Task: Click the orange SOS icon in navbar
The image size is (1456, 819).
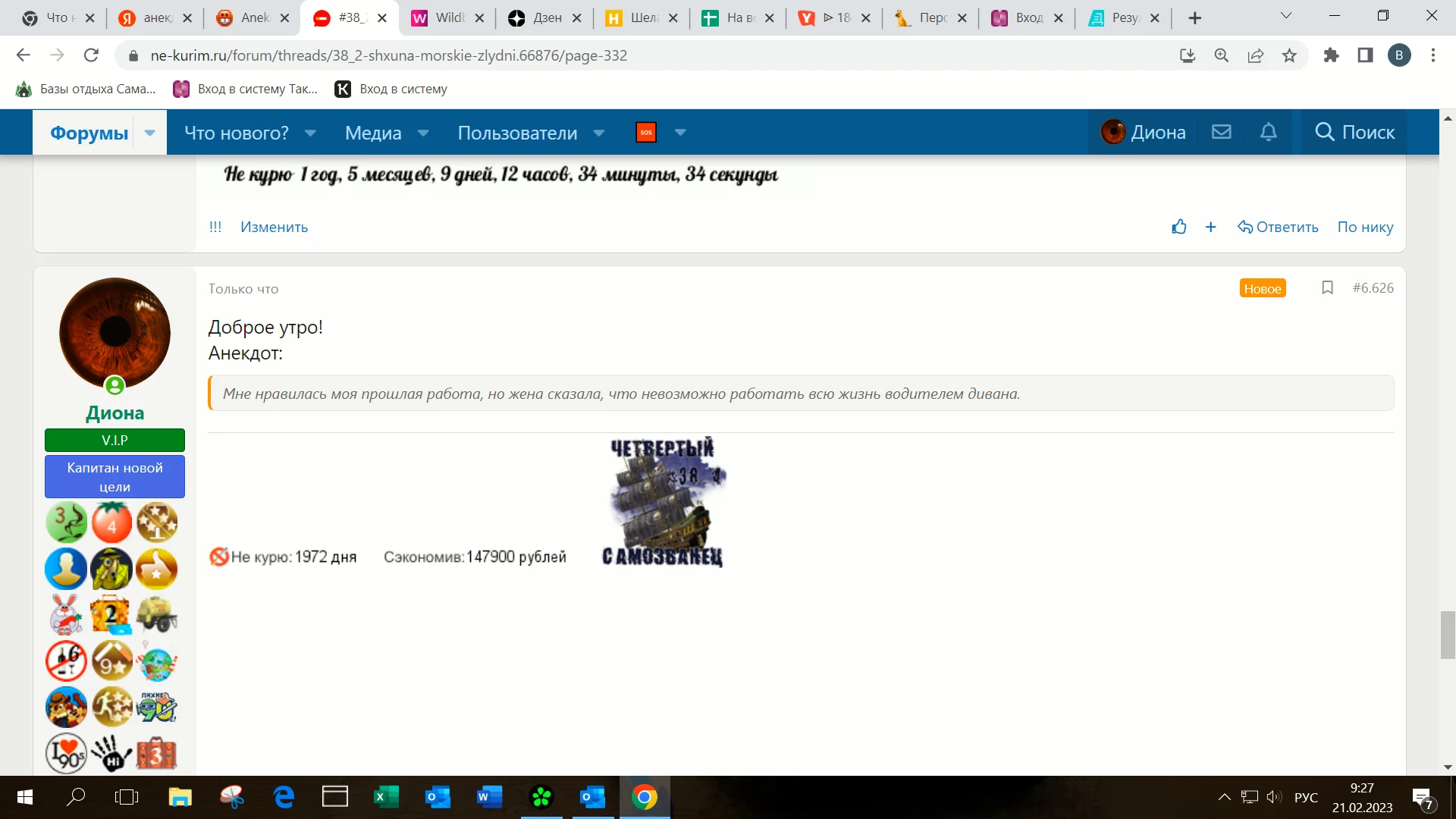Action: pos(645,132)
